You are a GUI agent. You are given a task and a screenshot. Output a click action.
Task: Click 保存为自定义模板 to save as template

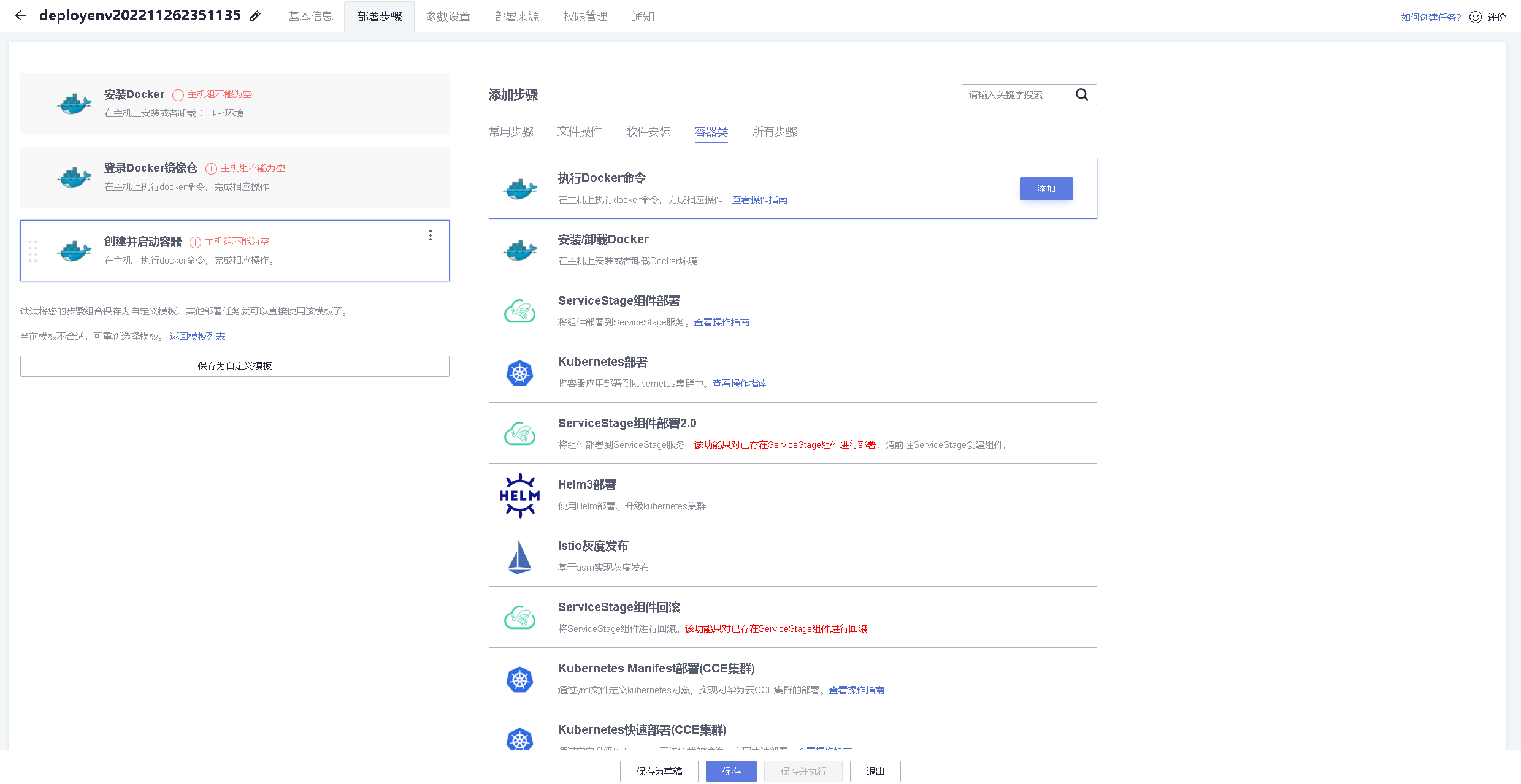coord(235,365)
